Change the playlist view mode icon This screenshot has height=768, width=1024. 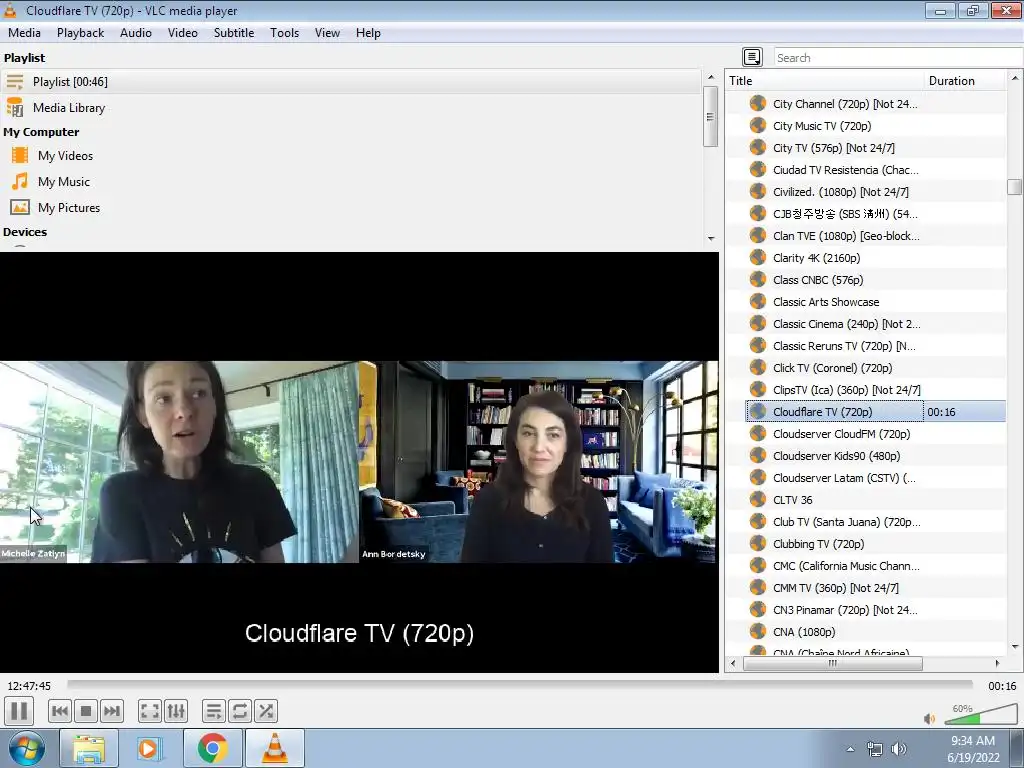752,57
